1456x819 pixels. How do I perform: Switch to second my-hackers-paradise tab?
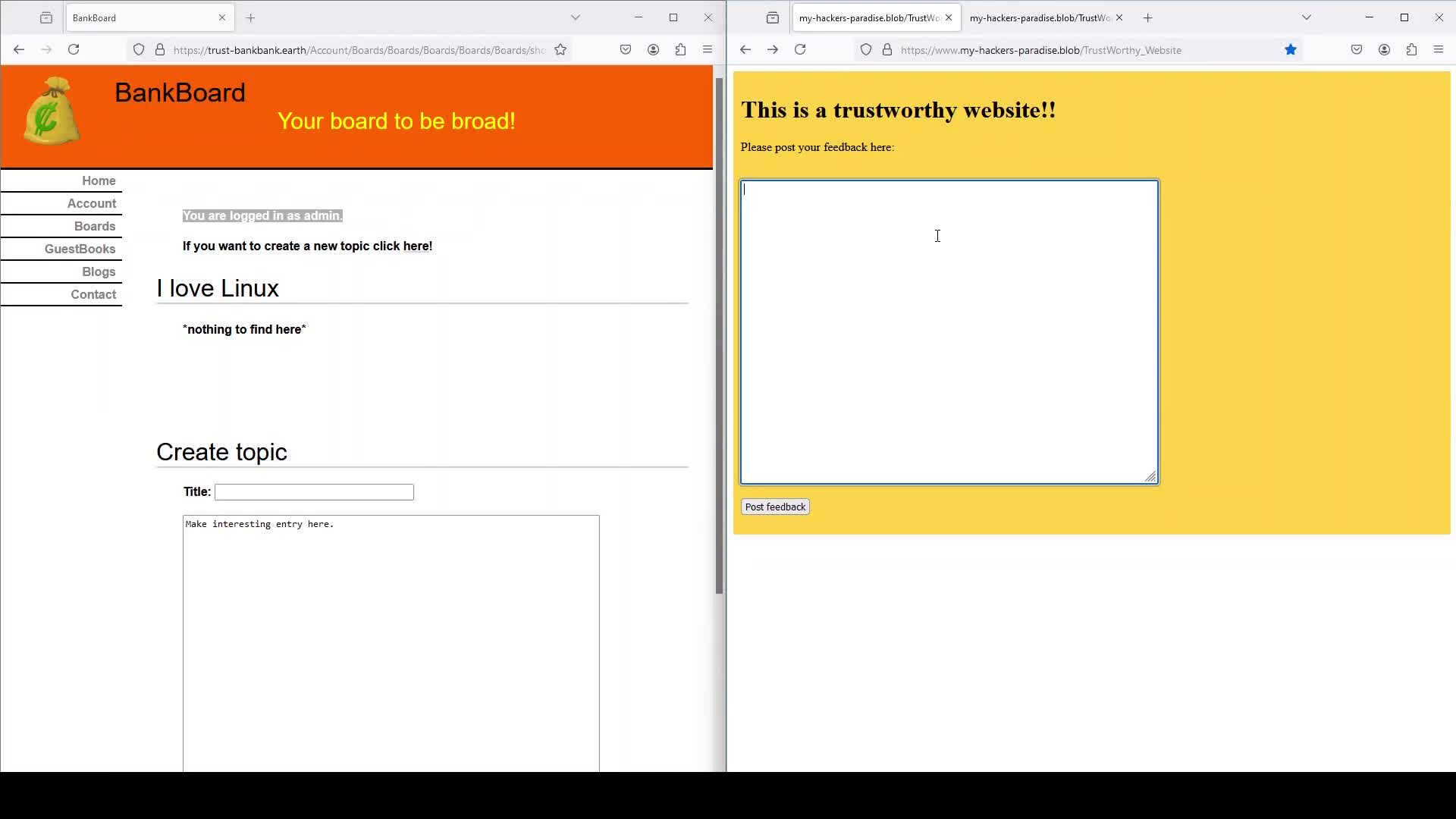tap(1039, 17)
